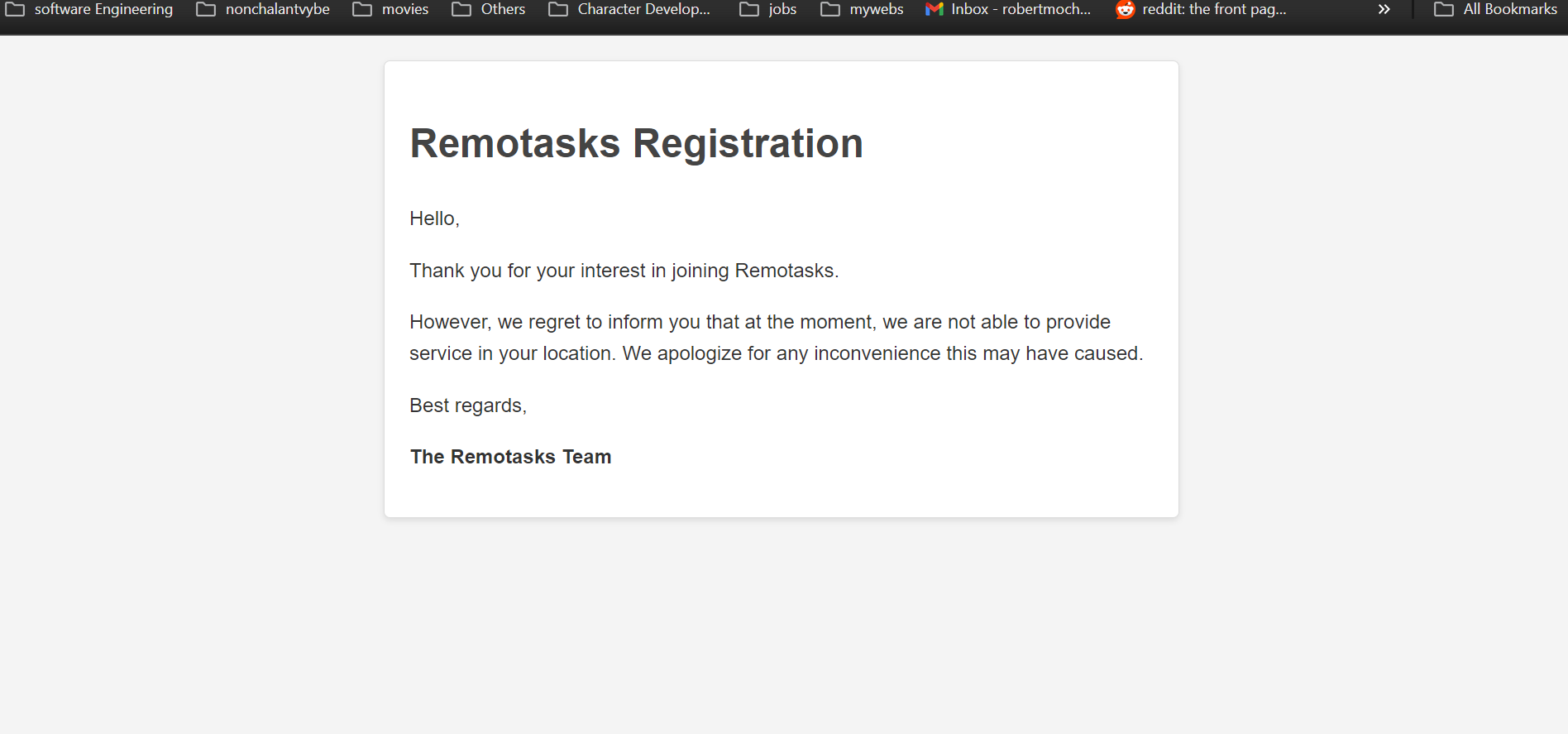The image size is (1568, 734).
Task: Click "The Remotasks Team" signature
Action: point(510,457)
